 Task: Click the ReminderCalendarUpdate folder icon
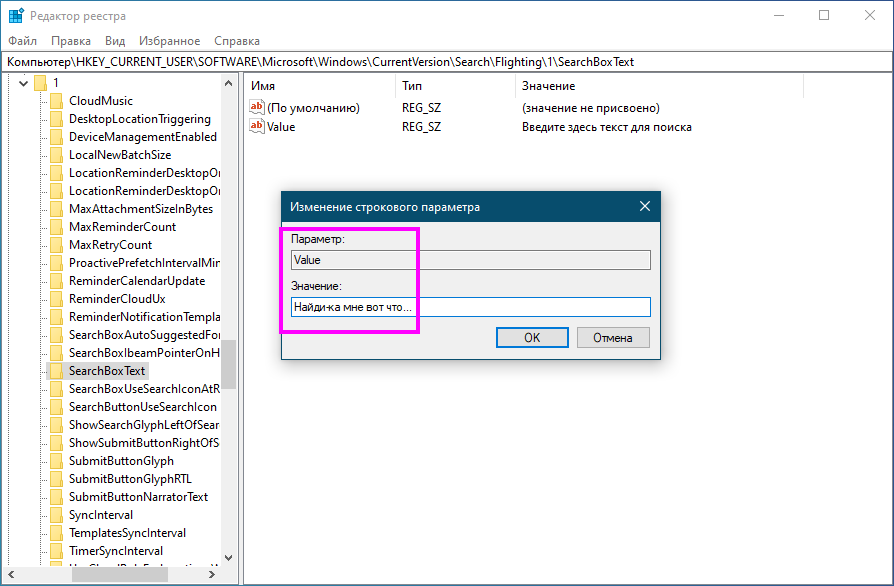[x=56, y=281]
